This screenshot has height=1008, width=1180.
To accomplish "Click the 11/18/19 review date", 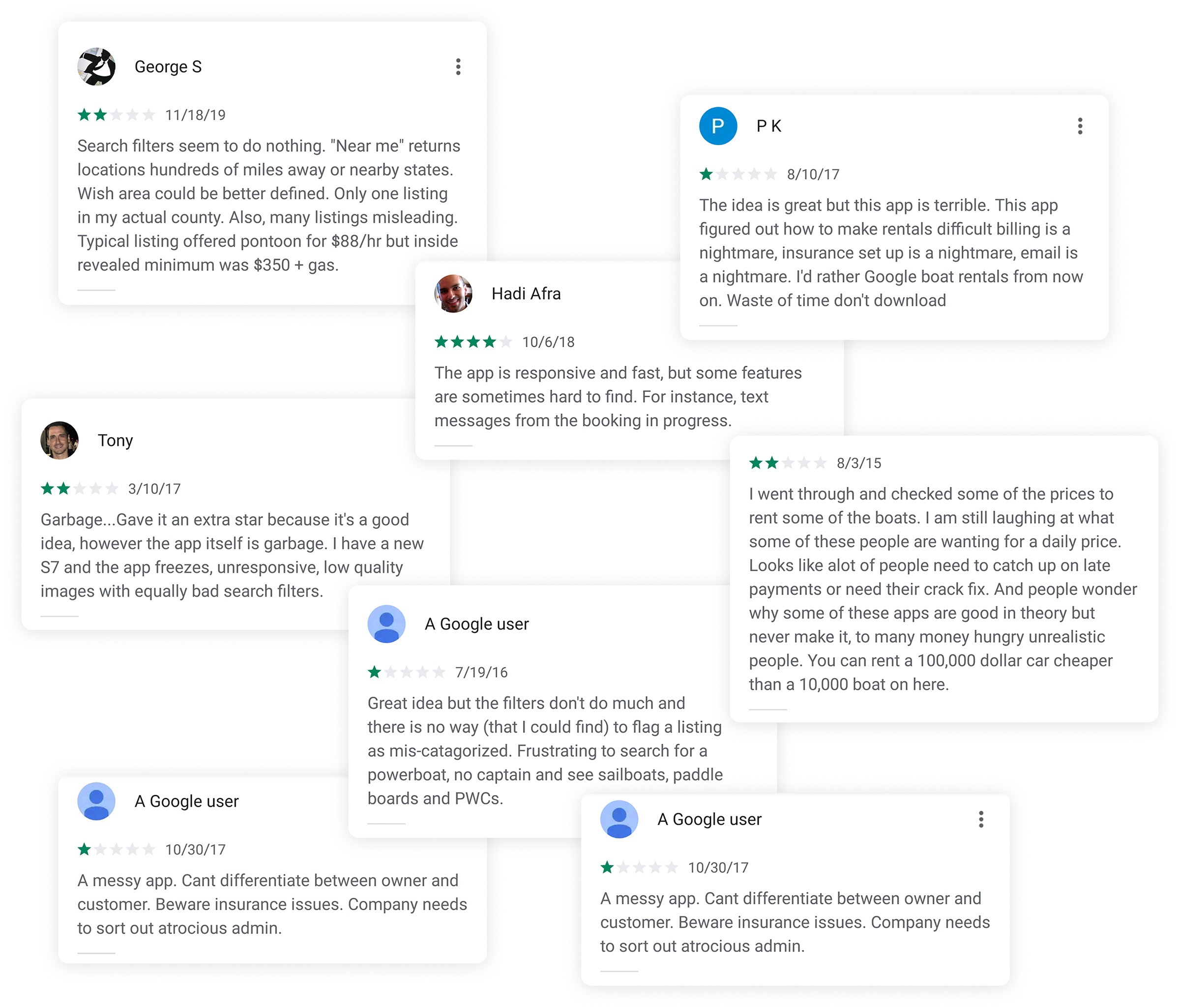I will coord(195,115).
